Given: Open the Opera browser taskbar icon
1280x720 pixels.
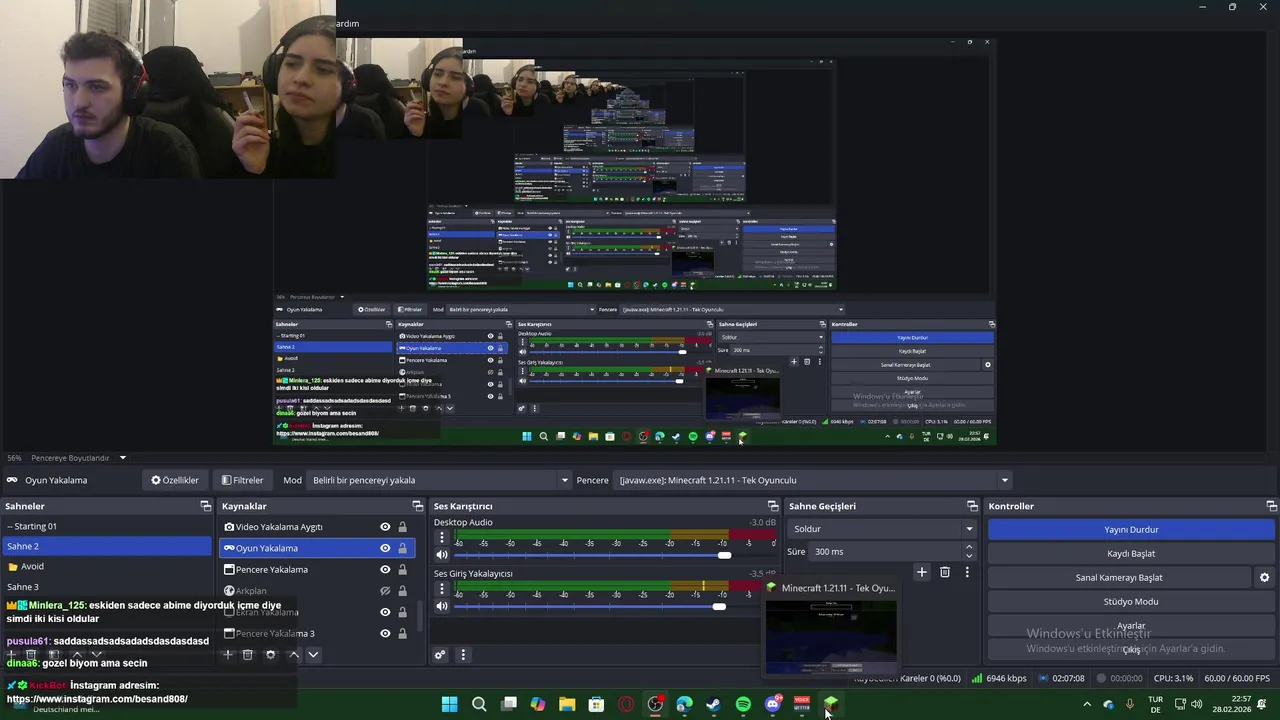Looking at the screenshot, I should point(626,704).
